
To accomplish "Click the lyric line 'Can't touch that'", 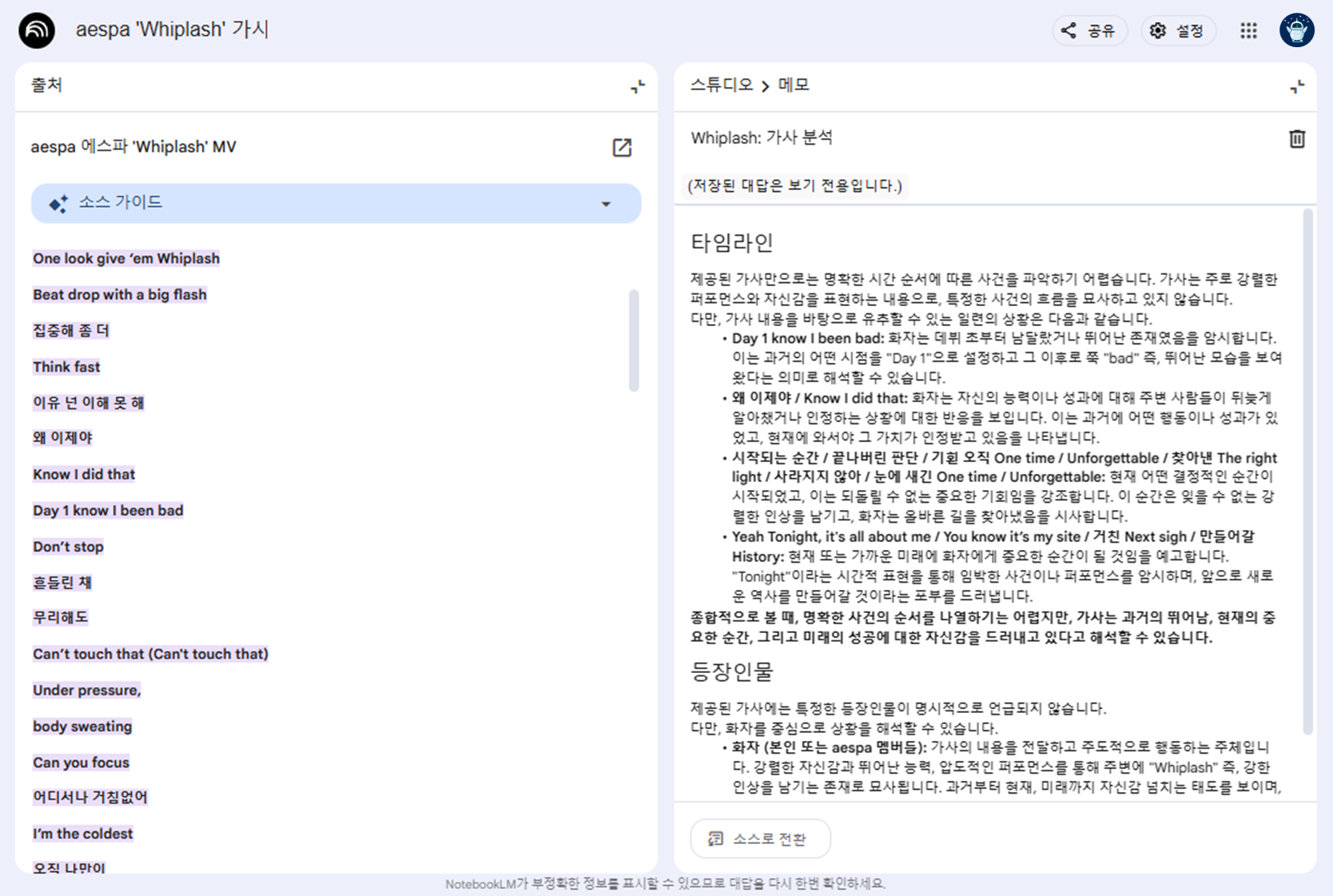I will pyautogui.click(x=150, y=654).
